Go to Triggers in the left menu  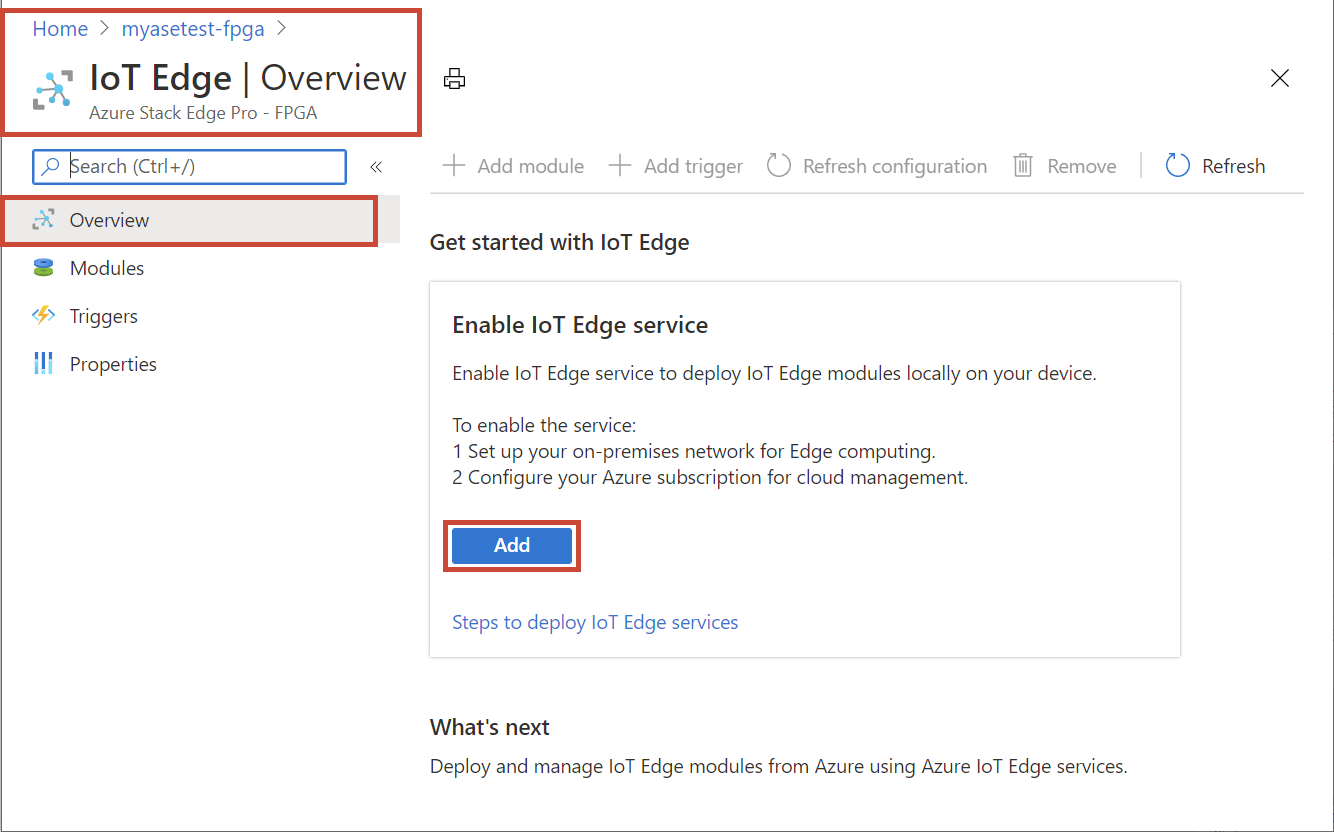click(104, 316)
